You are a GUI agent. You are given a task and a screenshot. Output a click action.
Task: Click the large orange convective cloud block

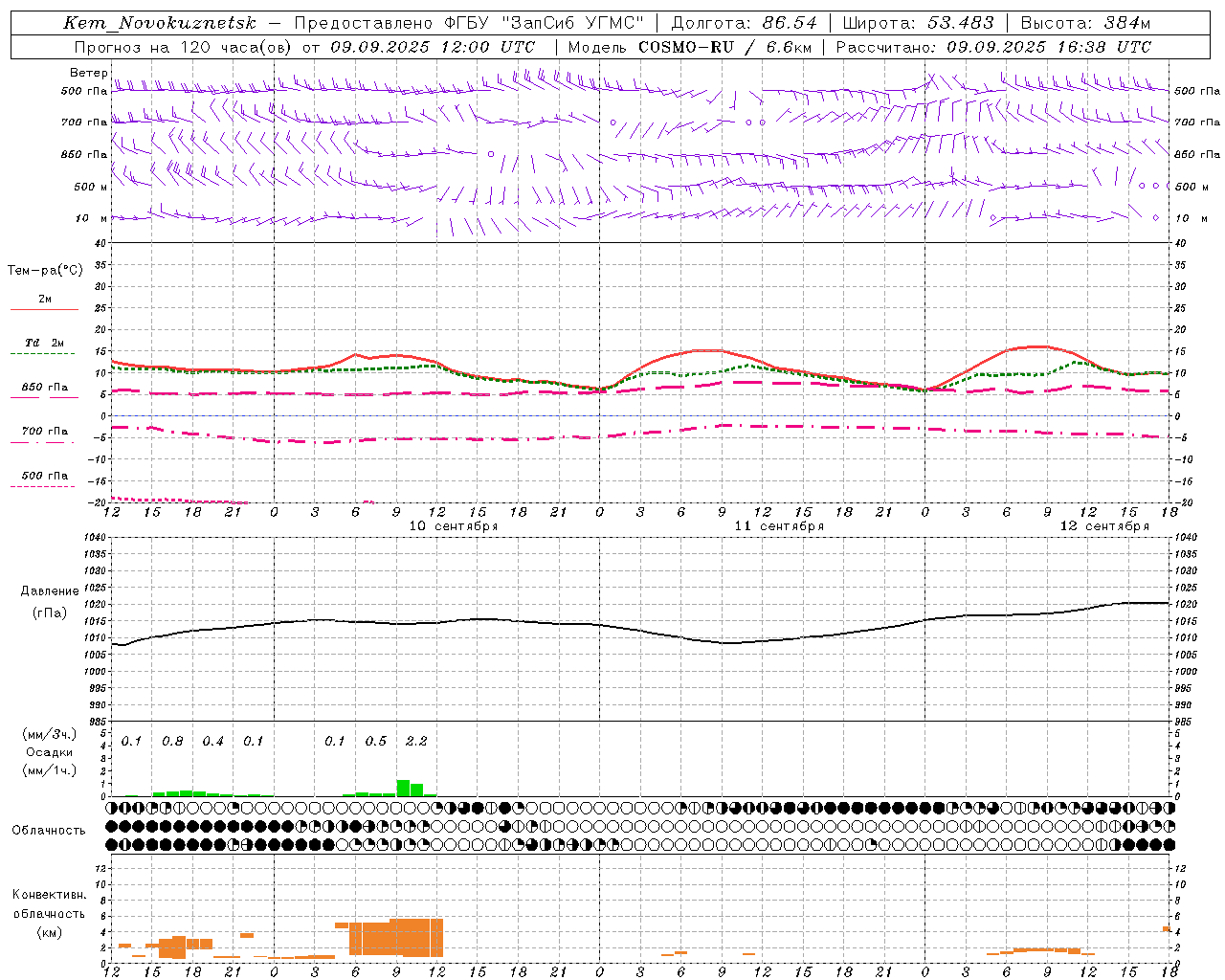click(396, 937)
